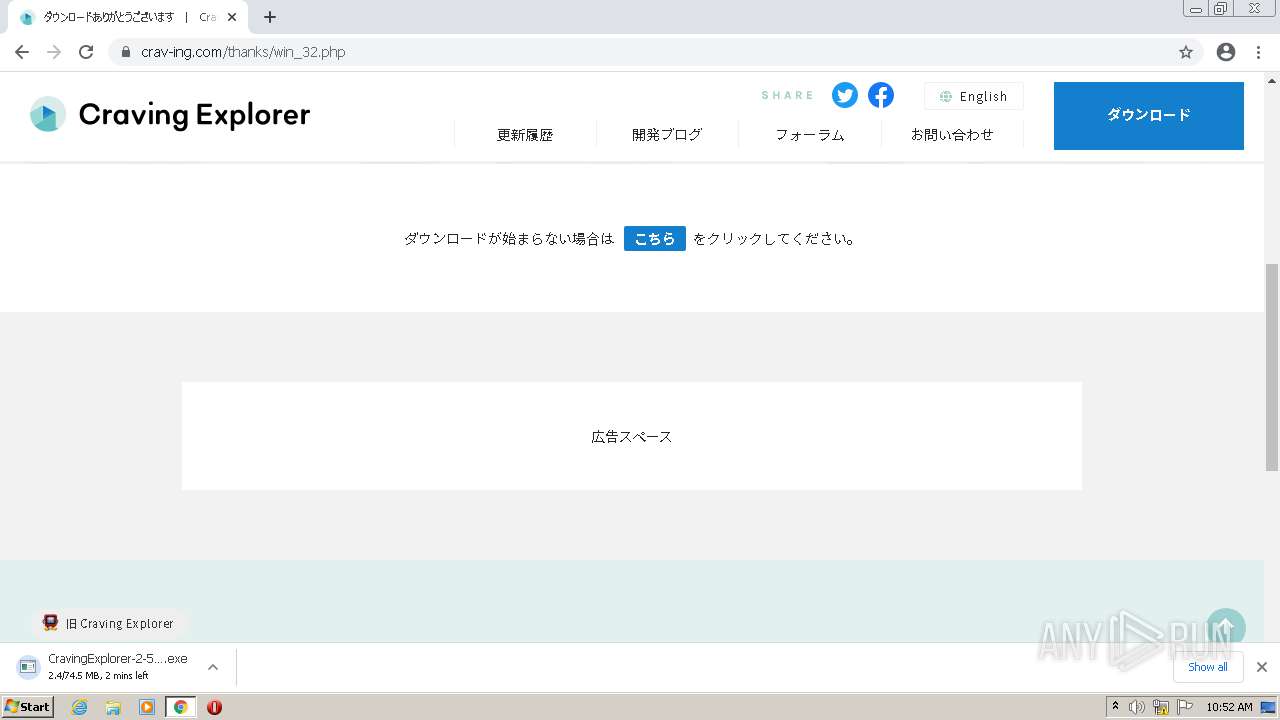Open a new tab with plus button
Image resolution: width=1280 pixels, height=720 pixels.
pyautogui.click(x=270, y=17)
